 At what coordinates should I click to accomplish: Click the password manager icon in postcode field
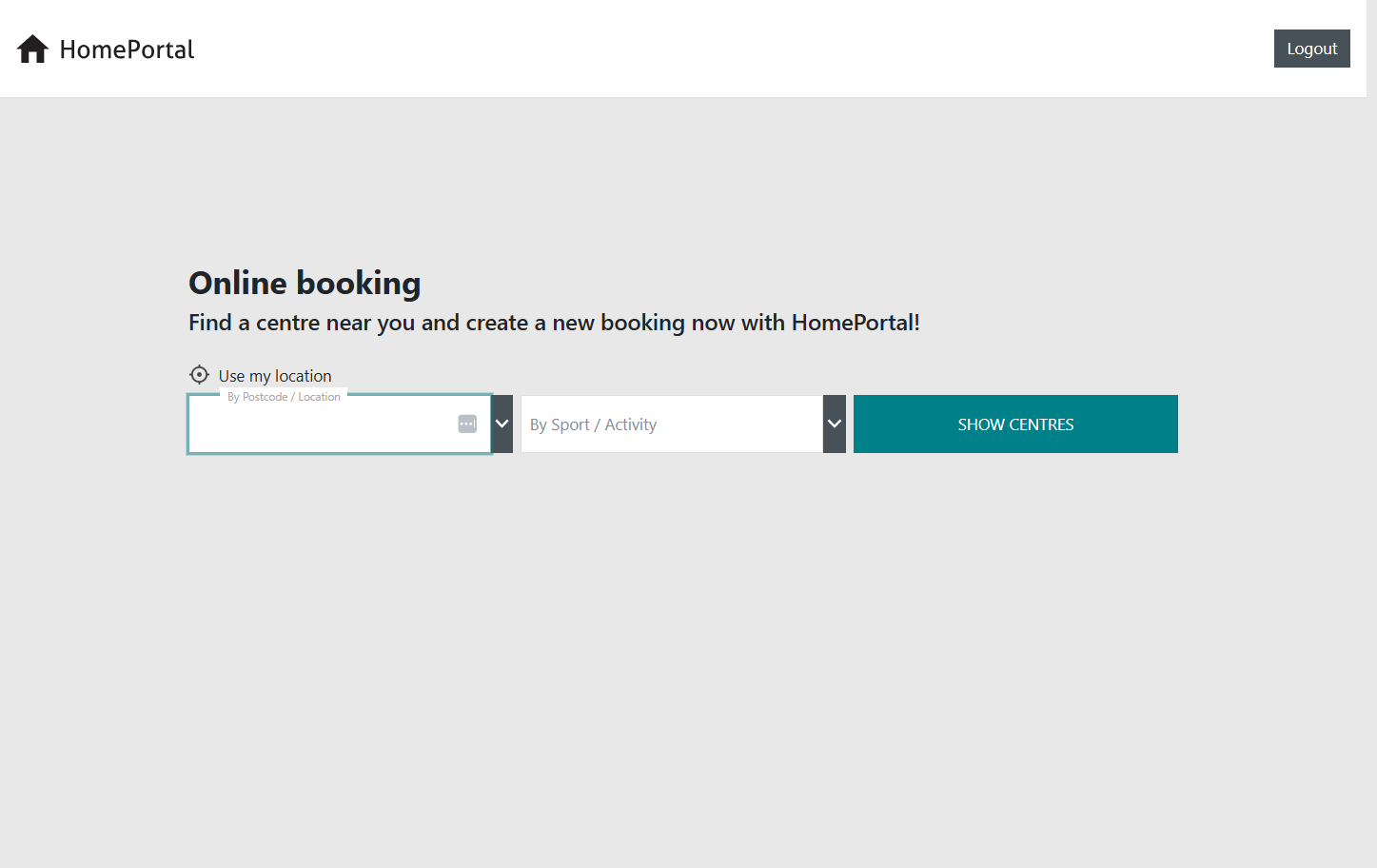467,424
